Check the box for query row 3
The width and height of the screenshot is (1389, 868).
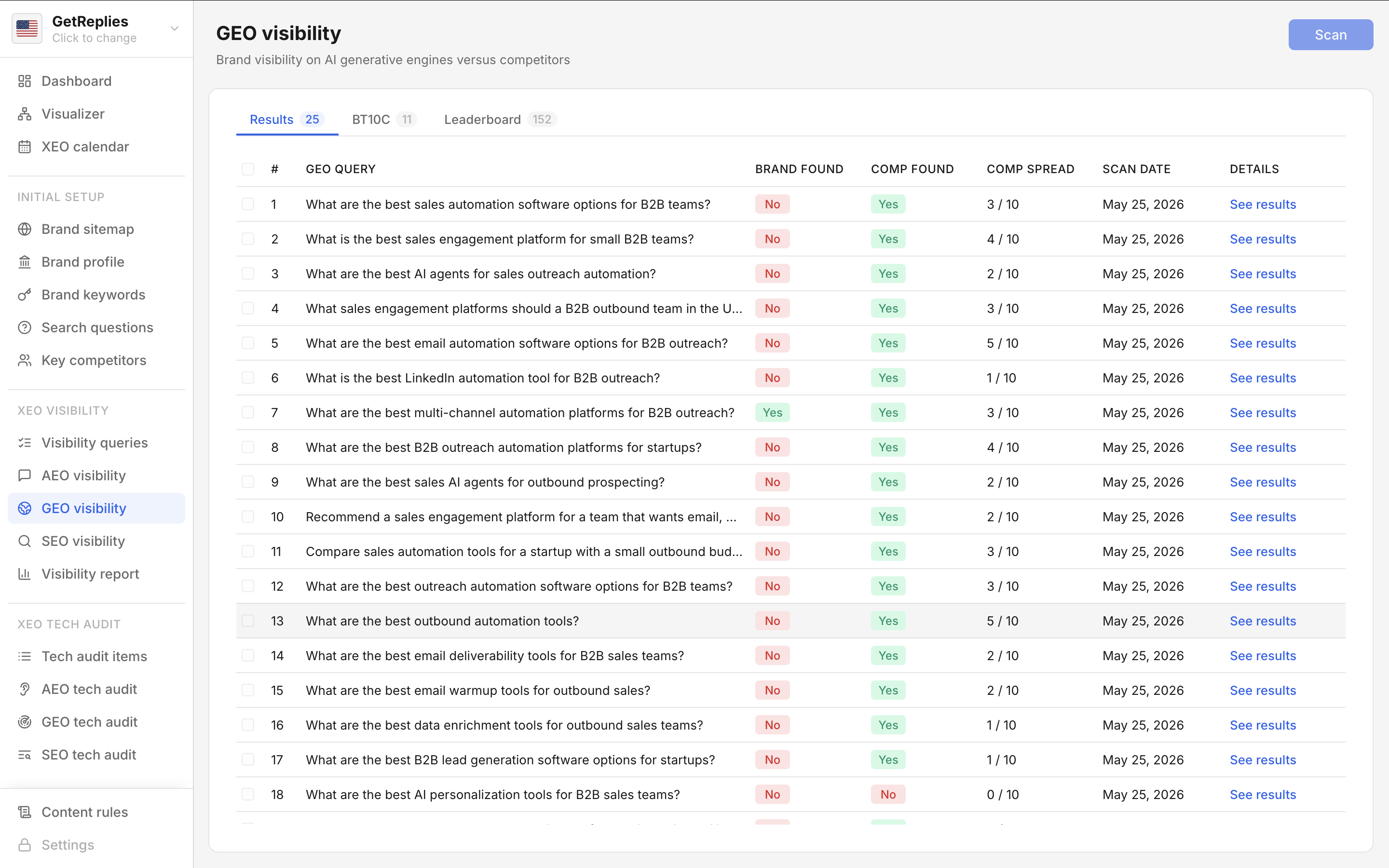(x=248, y=273)
